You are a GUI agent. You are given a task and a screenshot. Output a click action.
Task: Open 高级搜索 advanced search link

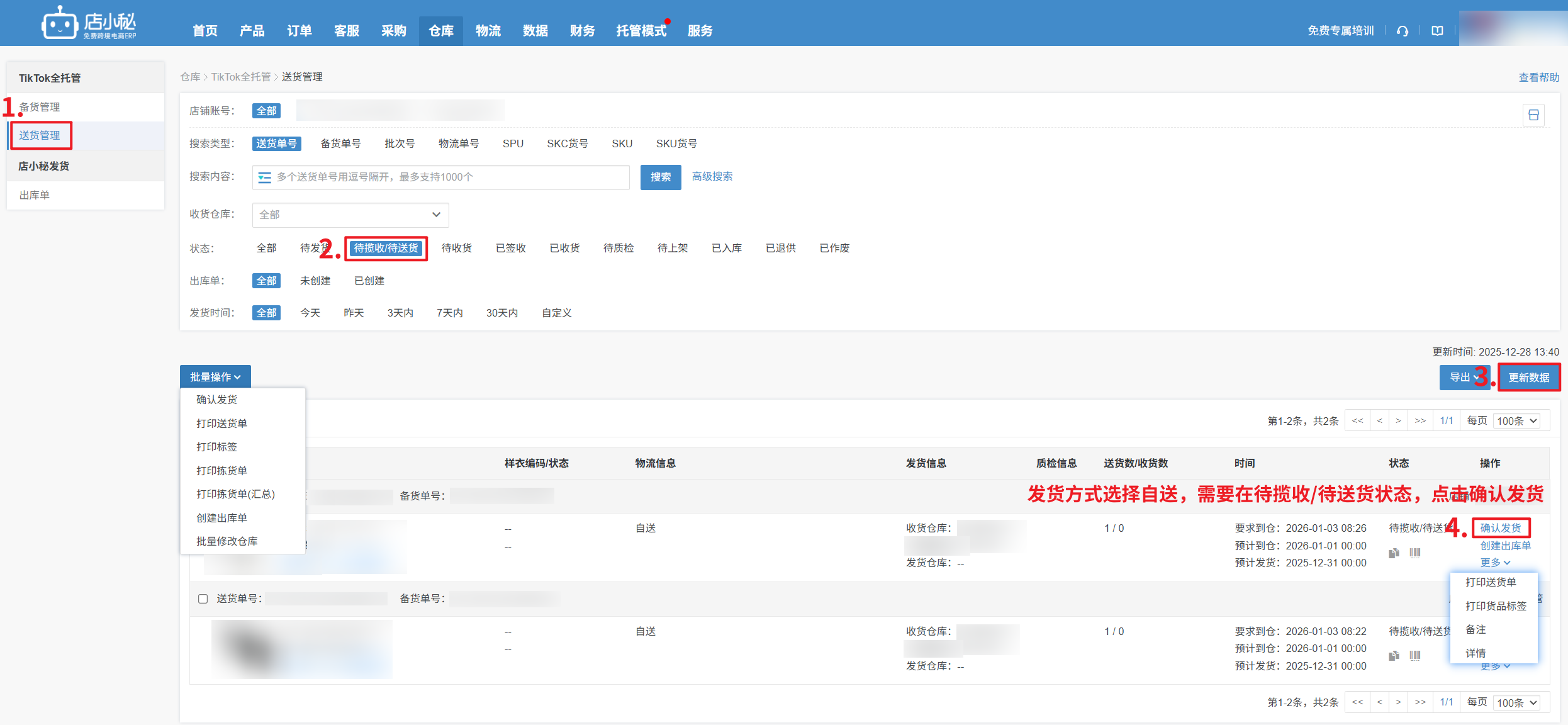[712, 177]
